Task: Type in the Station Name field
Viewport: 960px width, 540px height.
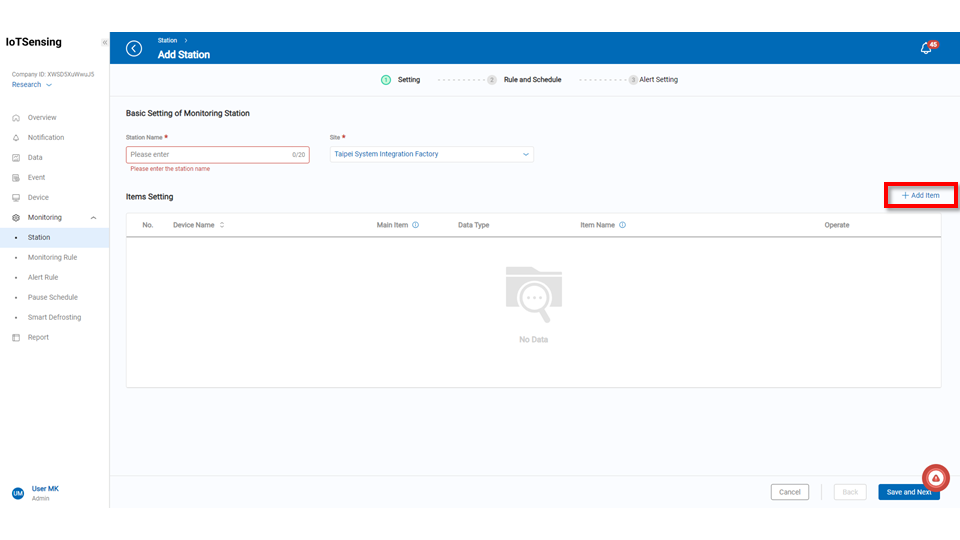Action: point(208,155)
